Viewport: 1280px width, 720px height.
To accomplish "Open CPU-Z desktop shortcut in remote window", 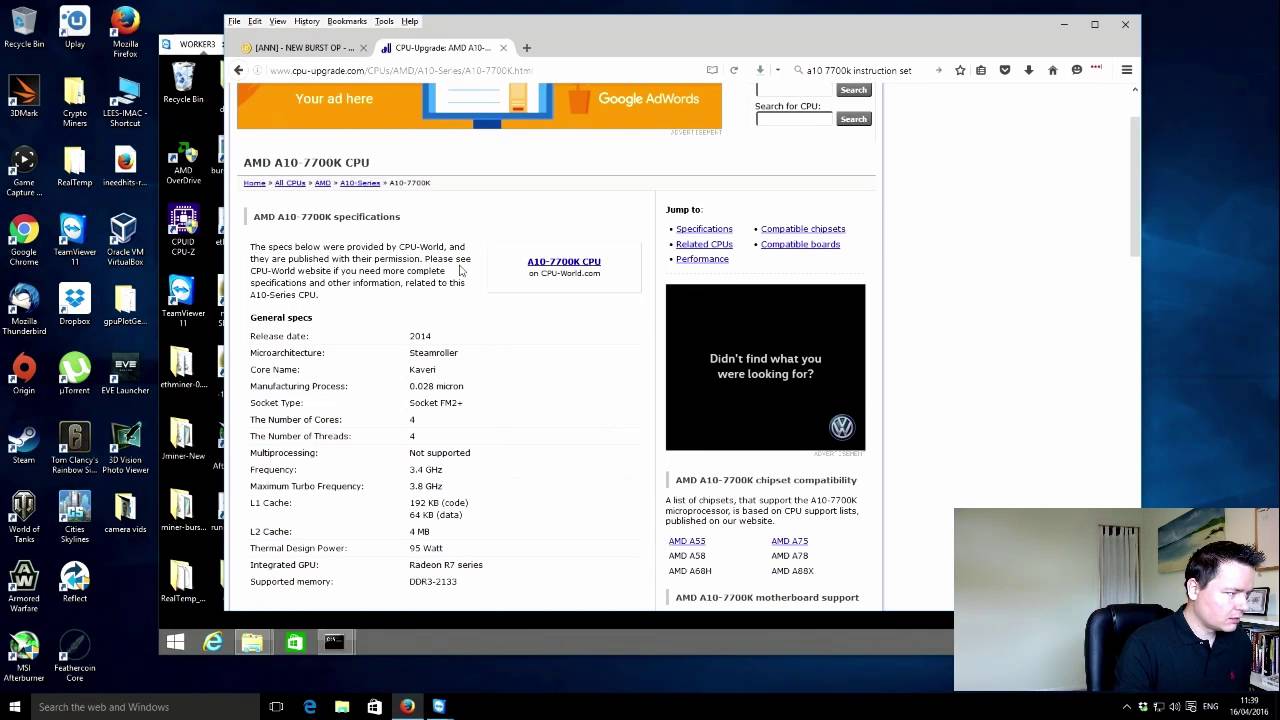I will [x=183, y=231].
